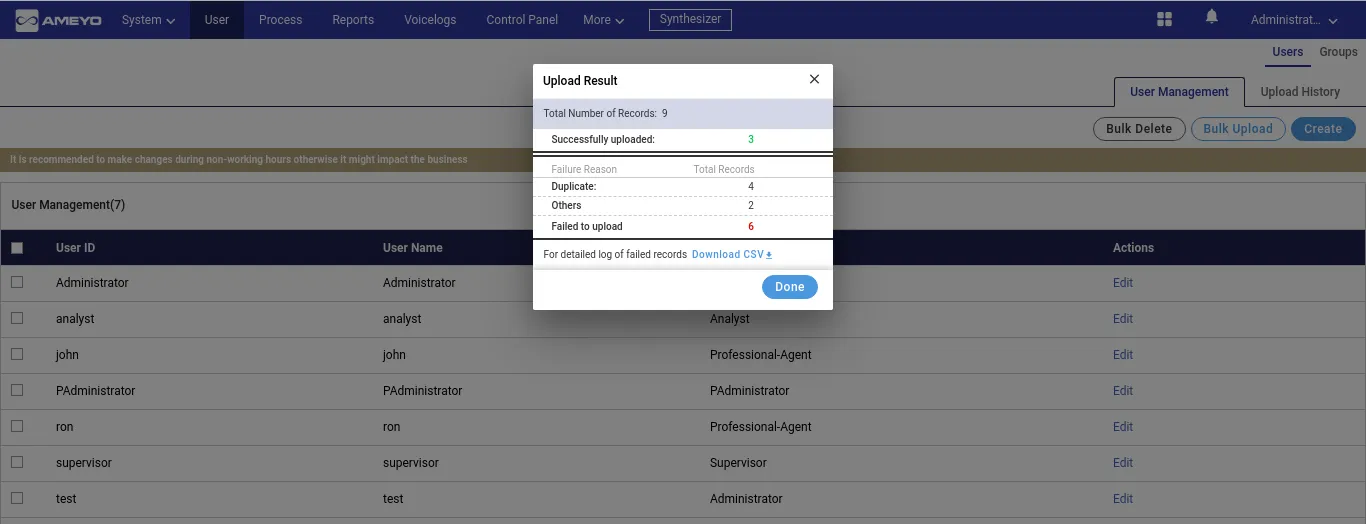
Task: Open the Voicelogs menu
Action: coord(430,20)
